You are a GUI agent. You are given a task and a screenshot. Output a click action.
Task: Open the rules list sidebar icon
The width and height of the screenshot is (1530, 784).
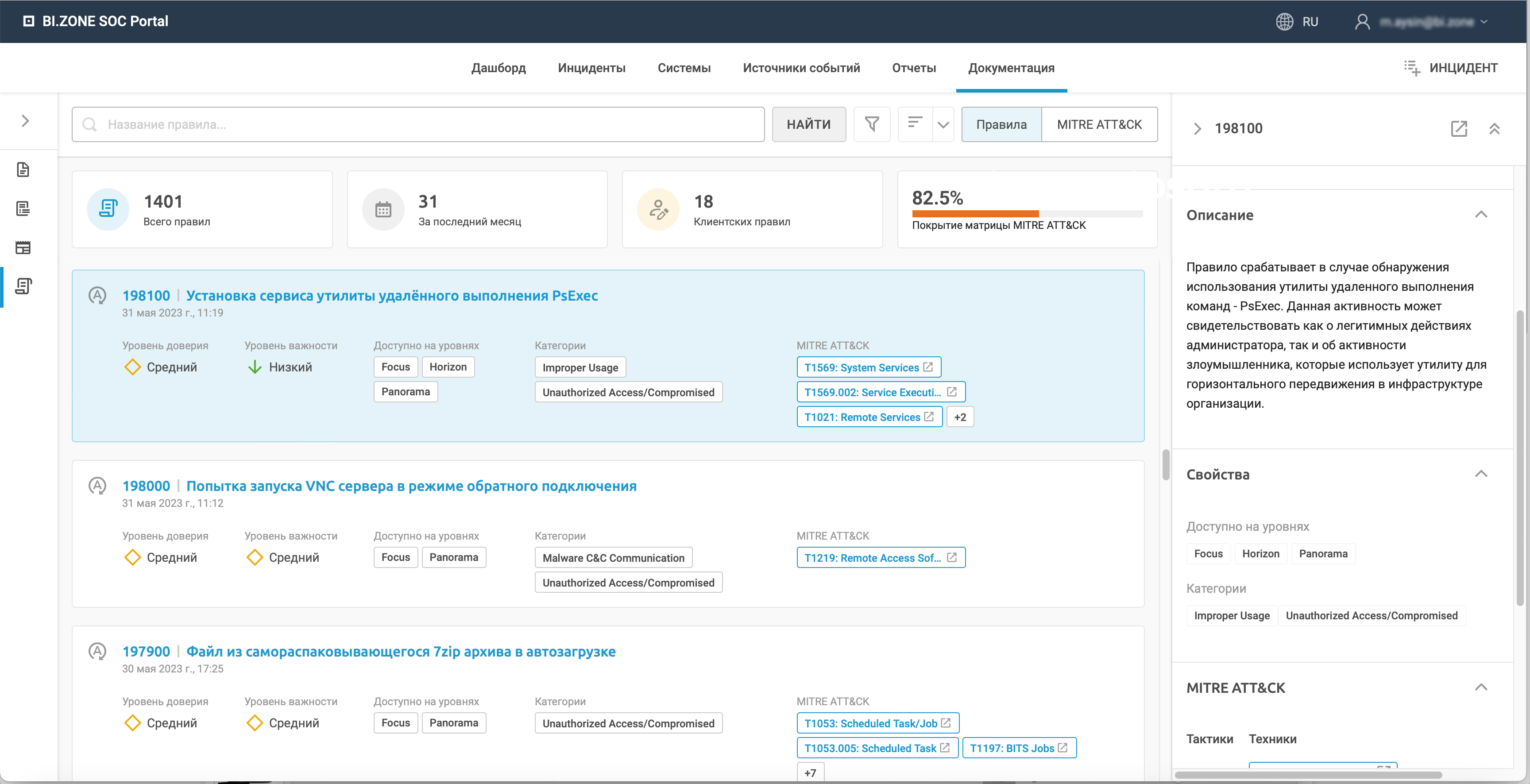[x=23, y=287]
